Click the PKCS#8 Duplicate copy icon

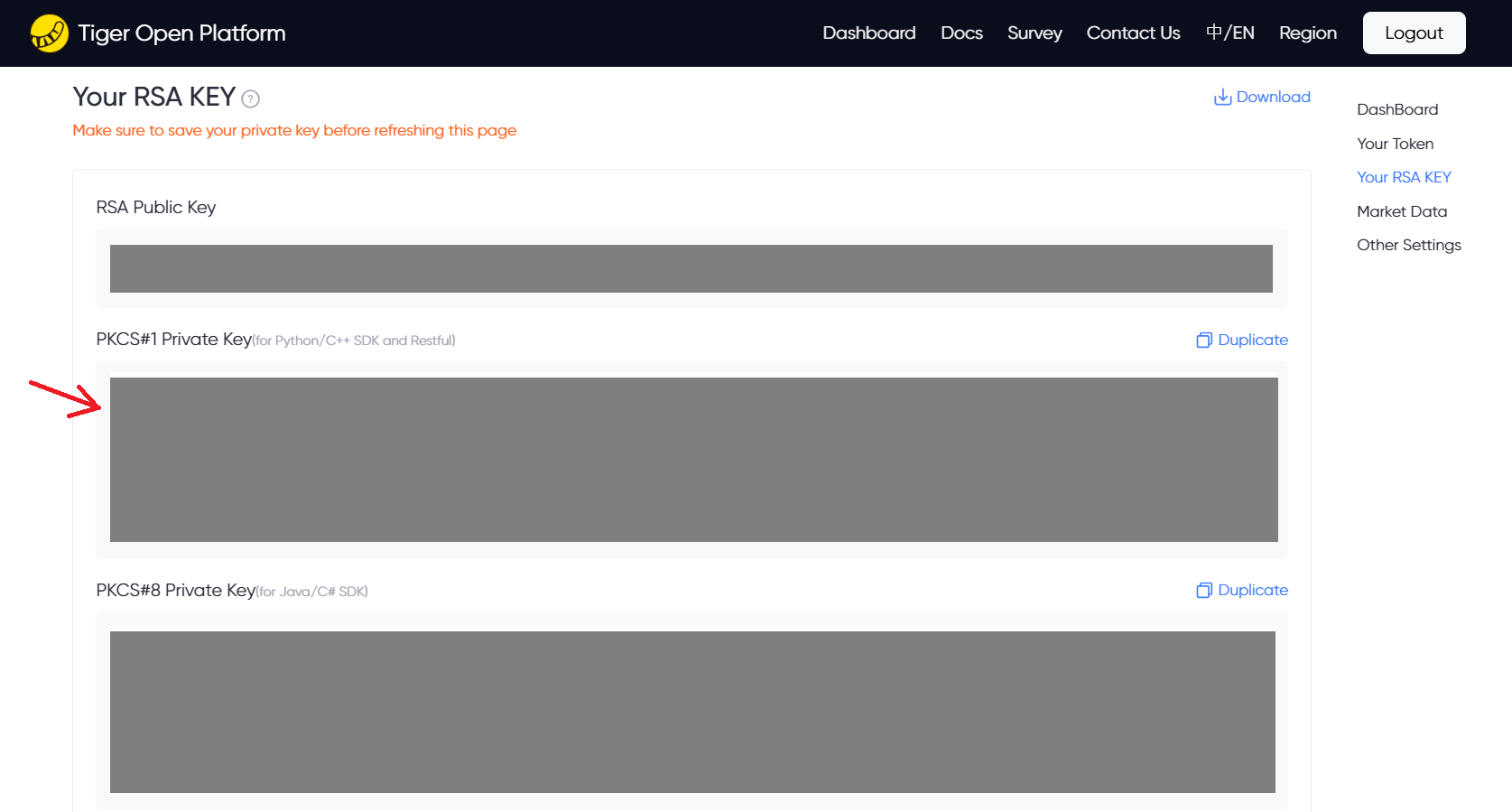(x=1204, y=590)
